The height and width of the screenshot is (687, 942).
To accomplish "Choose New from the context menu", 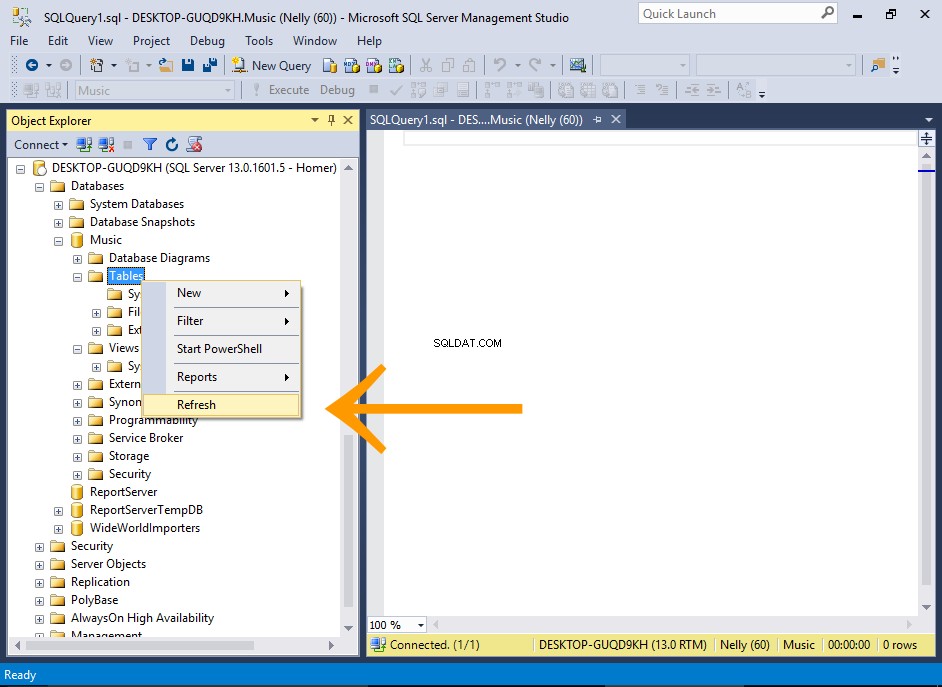I will pyautogui.click(x=221, y=293).
